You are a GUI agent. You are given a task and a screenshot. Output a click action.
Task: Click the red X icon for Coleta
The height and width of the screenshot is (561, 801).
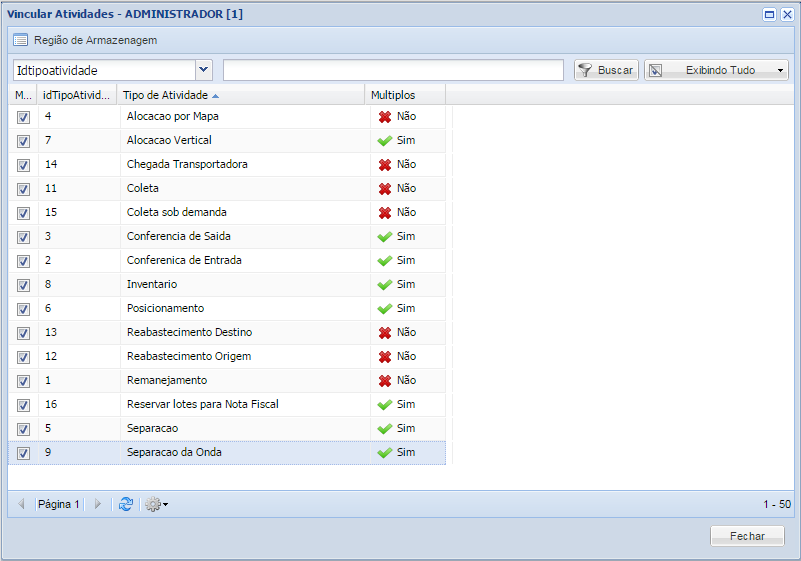click(x=384, y=188)
